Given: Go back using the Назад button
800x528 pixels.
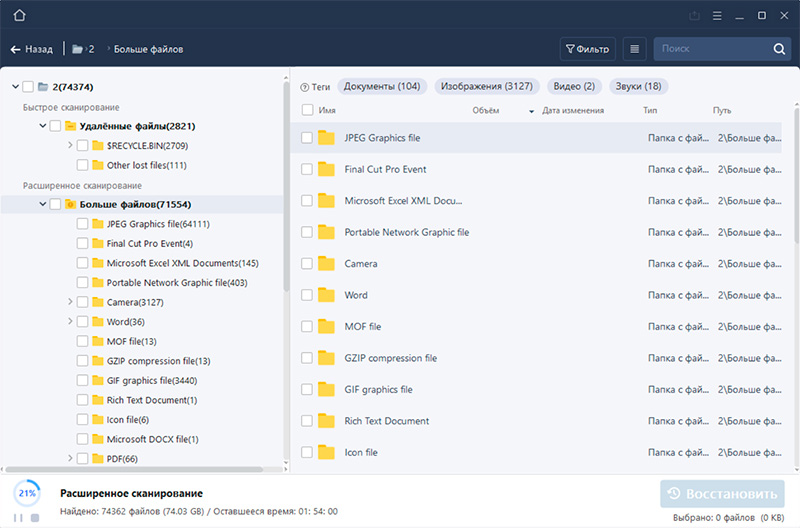Looking at the screenshot, I should click(x=32, y=49).
